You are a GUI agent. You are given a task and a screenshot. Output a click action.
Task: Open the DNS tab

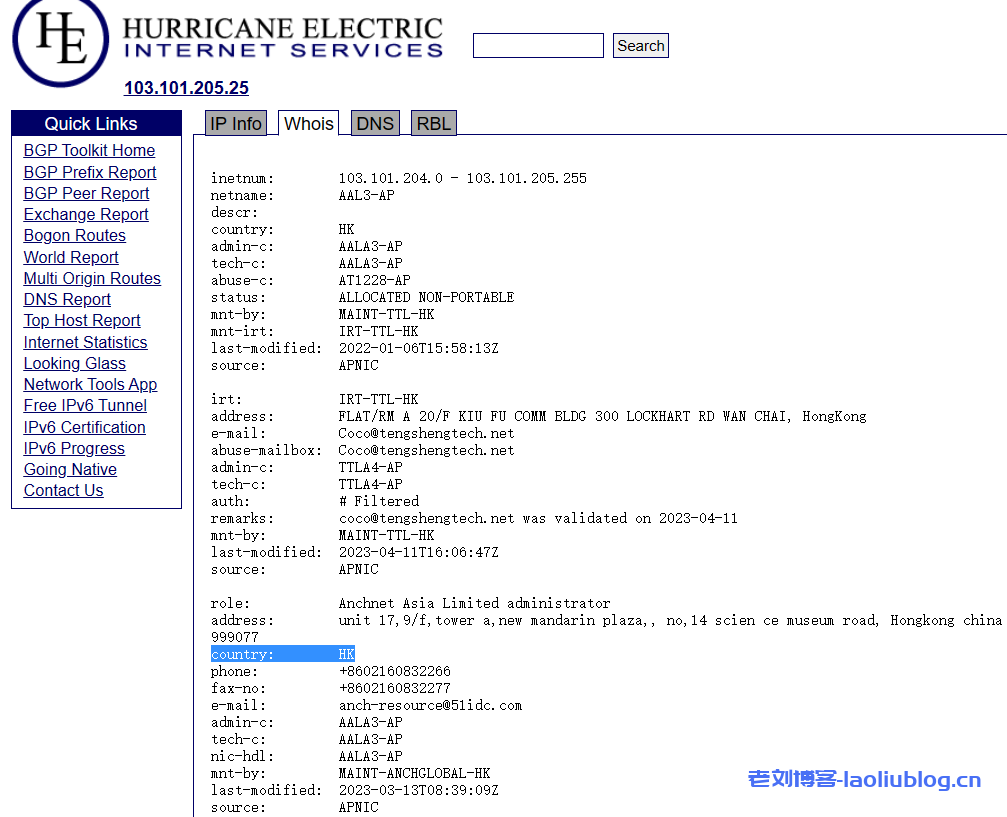click(375, 124)
